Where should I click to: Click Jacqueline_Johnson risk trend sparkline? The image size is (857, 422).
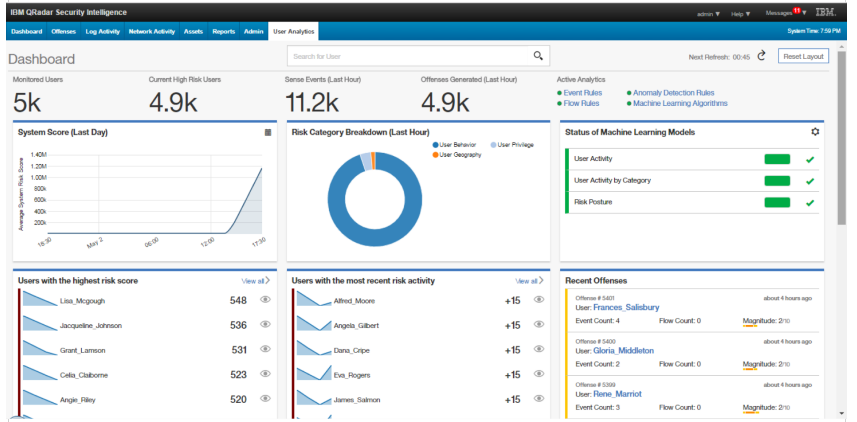tap(40, 323)
